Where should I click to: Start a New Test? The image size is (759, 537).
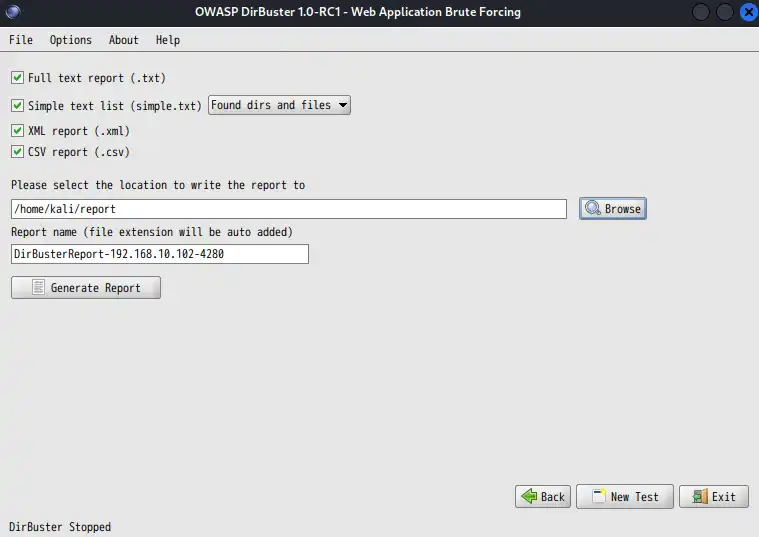pos(623,497)
